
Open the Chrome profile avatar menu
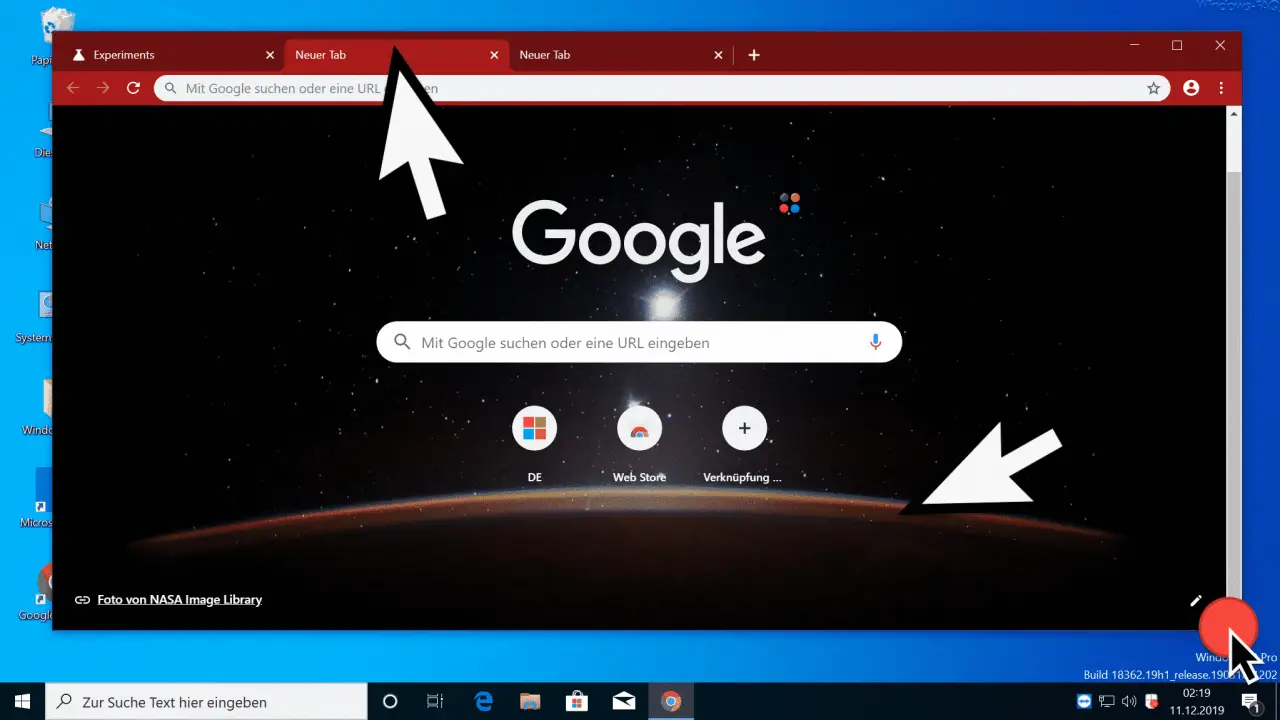1191,88
